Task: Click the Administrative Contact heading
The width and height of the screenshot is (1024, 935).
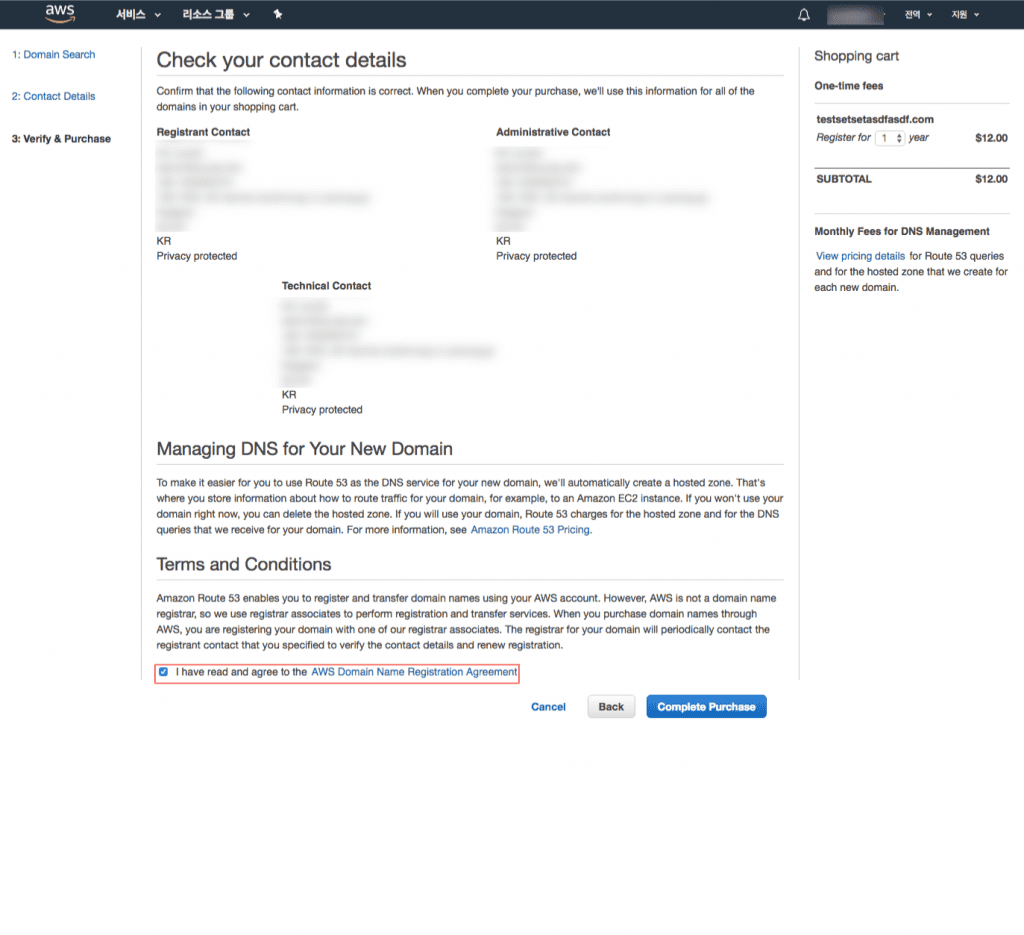Action: pyautogui.click(x=552, y=132)
